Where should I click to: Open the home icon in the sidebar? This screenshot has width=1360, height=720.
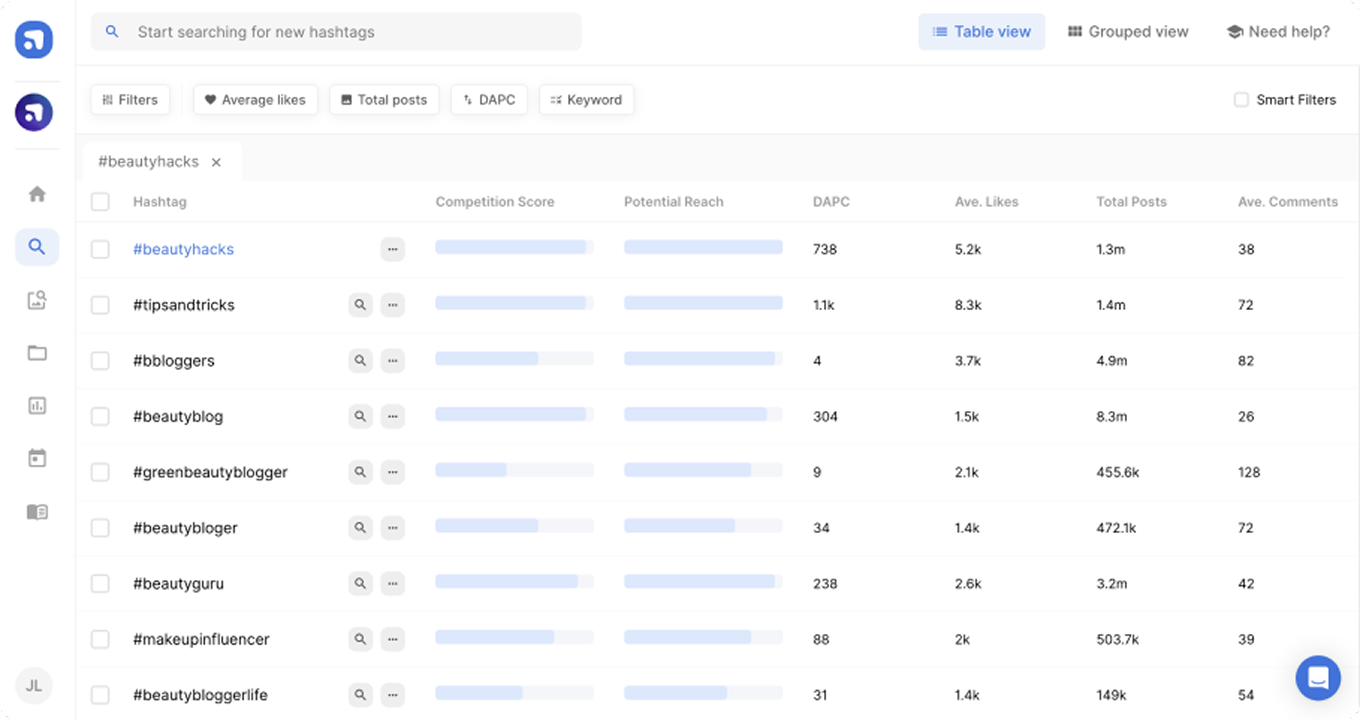coord(37,194)
